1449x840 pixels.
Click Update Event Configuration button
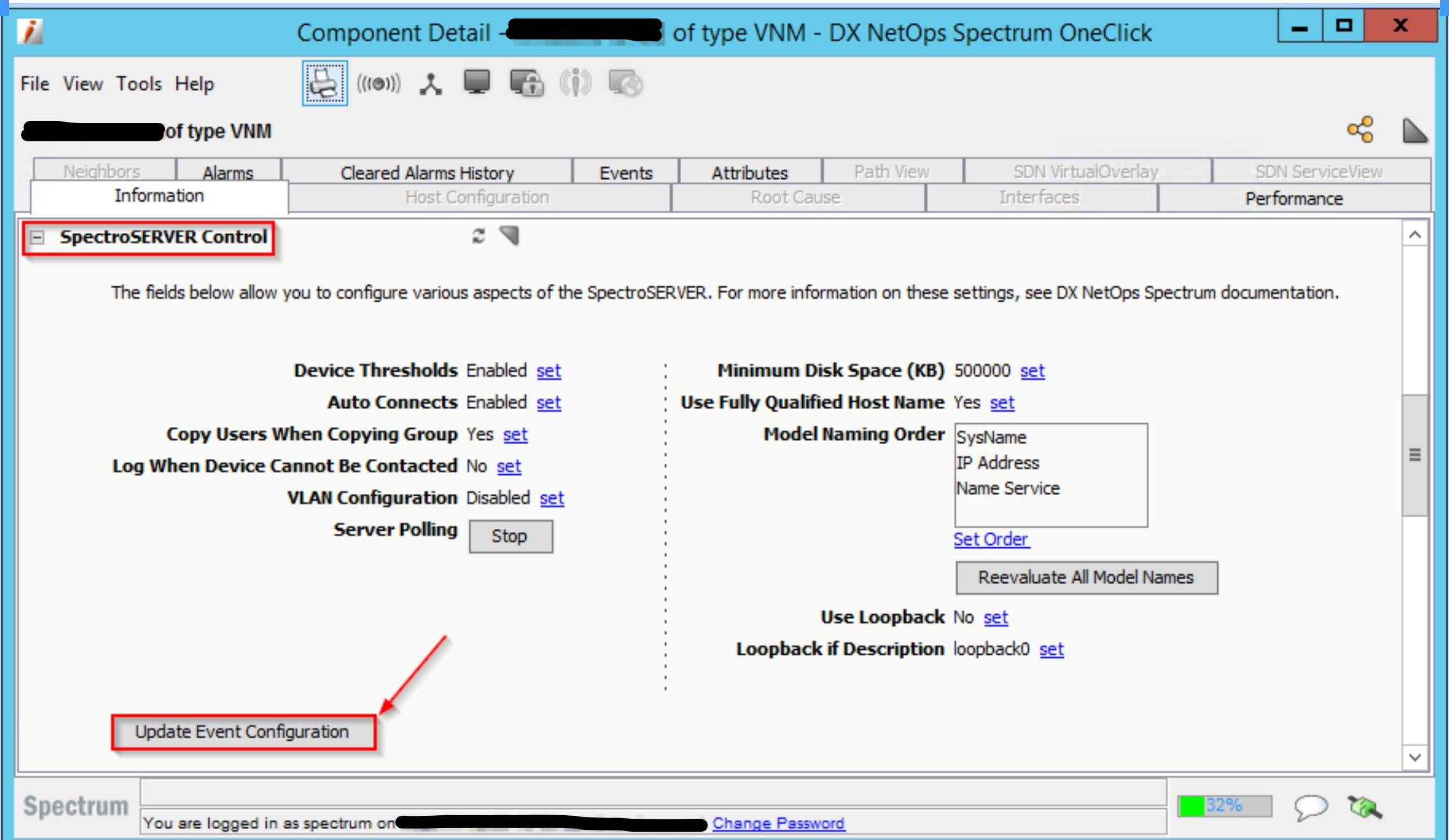click(x=243, y=732)
